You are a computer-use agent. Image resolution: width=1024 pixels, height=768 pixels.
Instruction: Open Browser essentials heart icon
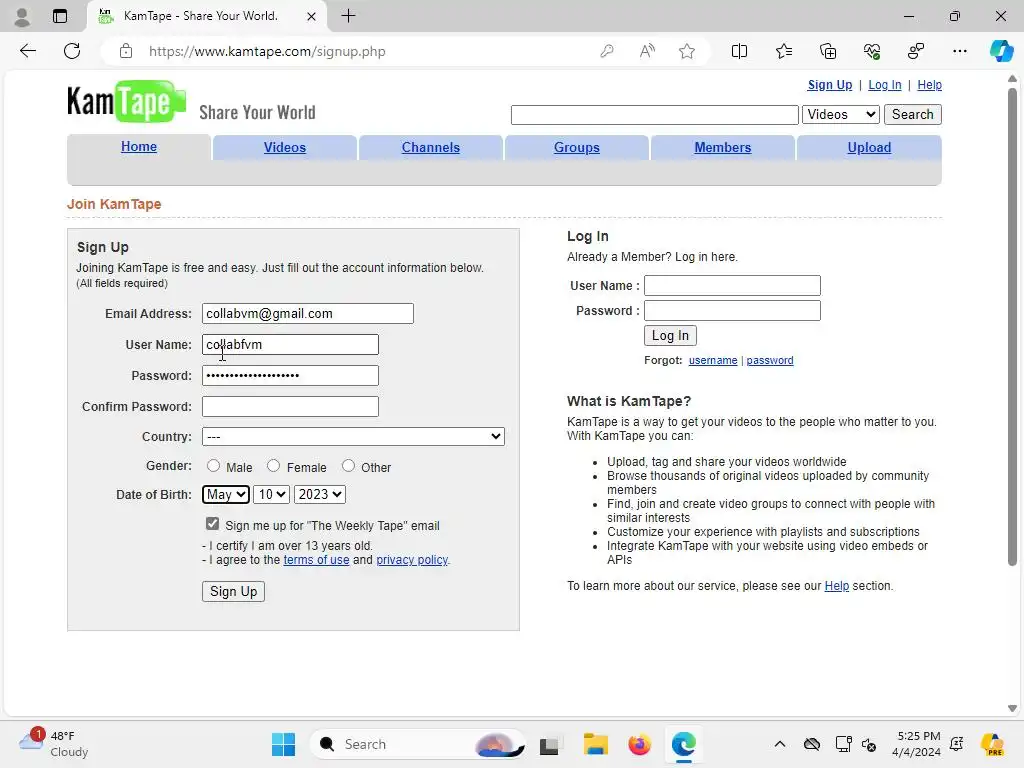coord(872,51)
